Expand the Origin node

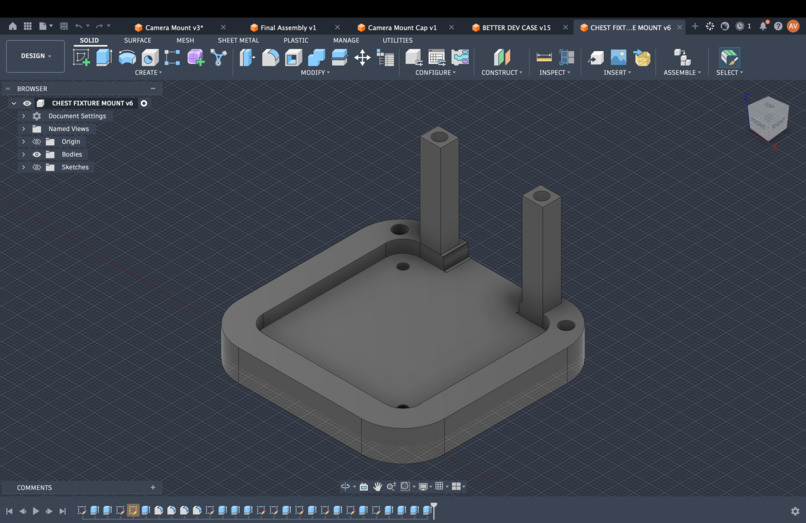(x=23, y=141)
